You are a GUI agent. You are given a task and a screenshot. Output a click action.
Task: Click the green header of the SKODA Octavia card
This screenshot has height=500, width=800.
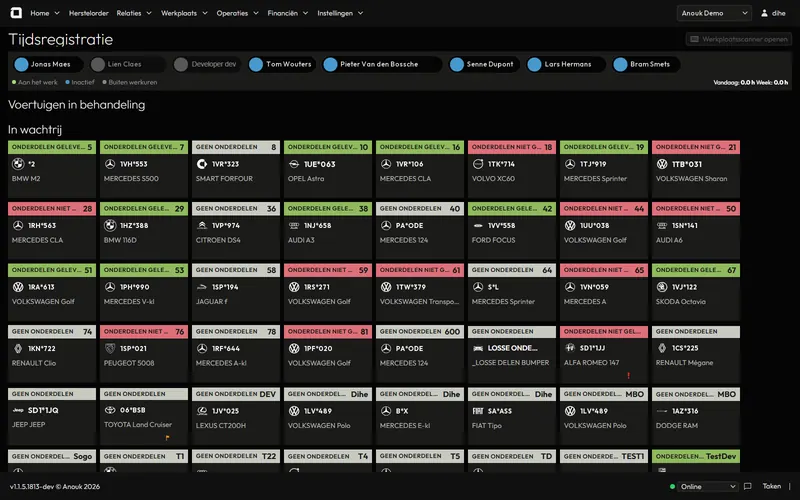point(696,270)
